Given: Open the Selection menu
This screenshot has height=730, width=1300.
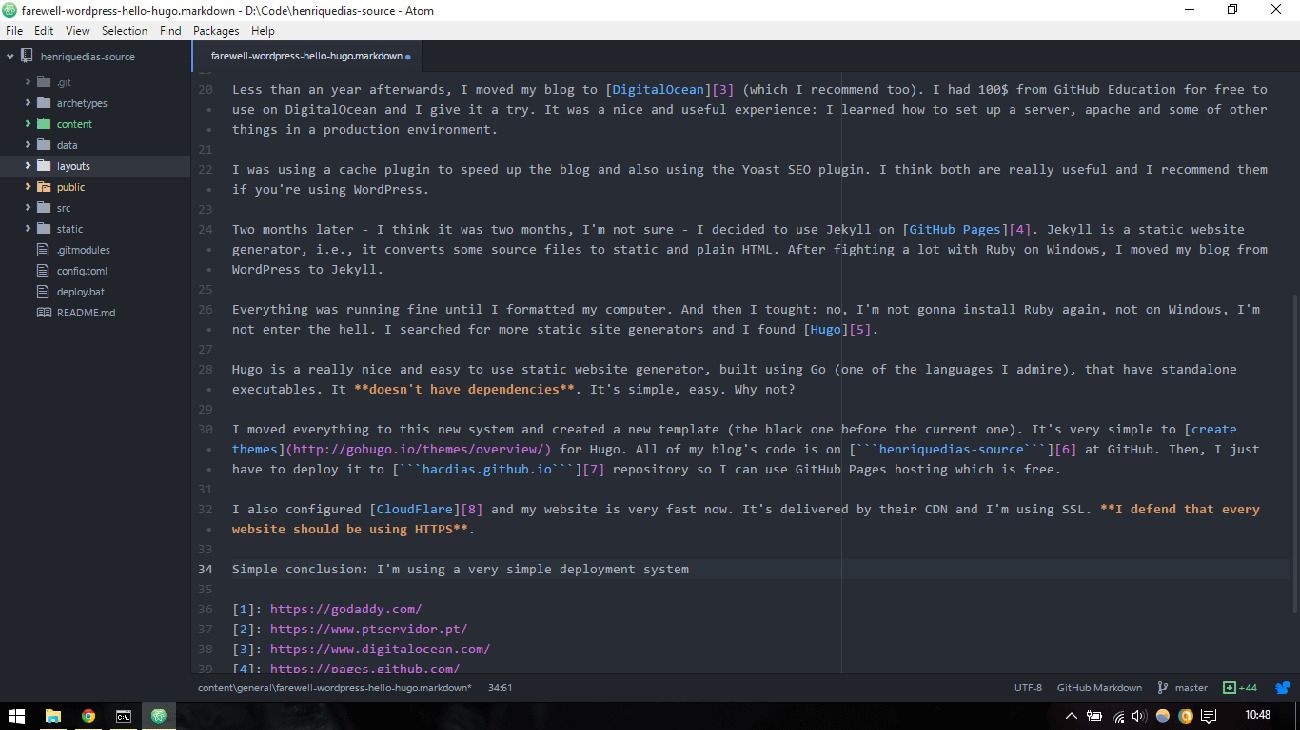Looking at the screenshot, I should click(125, 31).
